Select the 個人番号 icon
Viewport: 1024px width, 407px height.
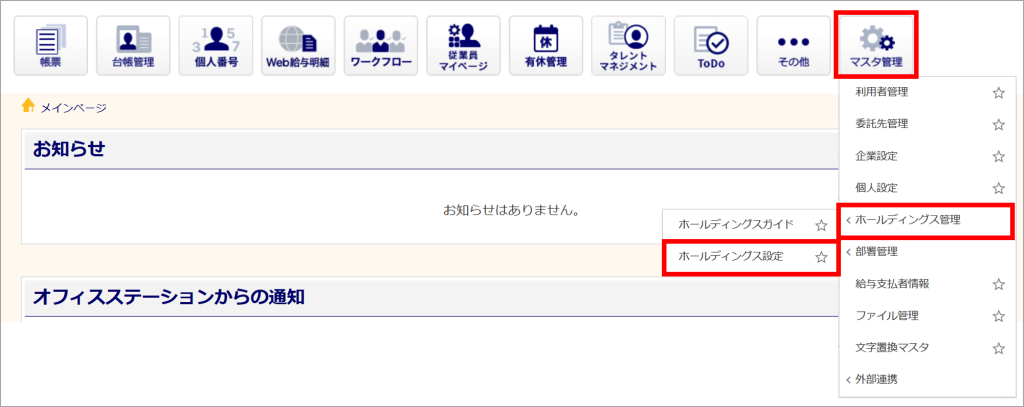[x=216, y=46]
